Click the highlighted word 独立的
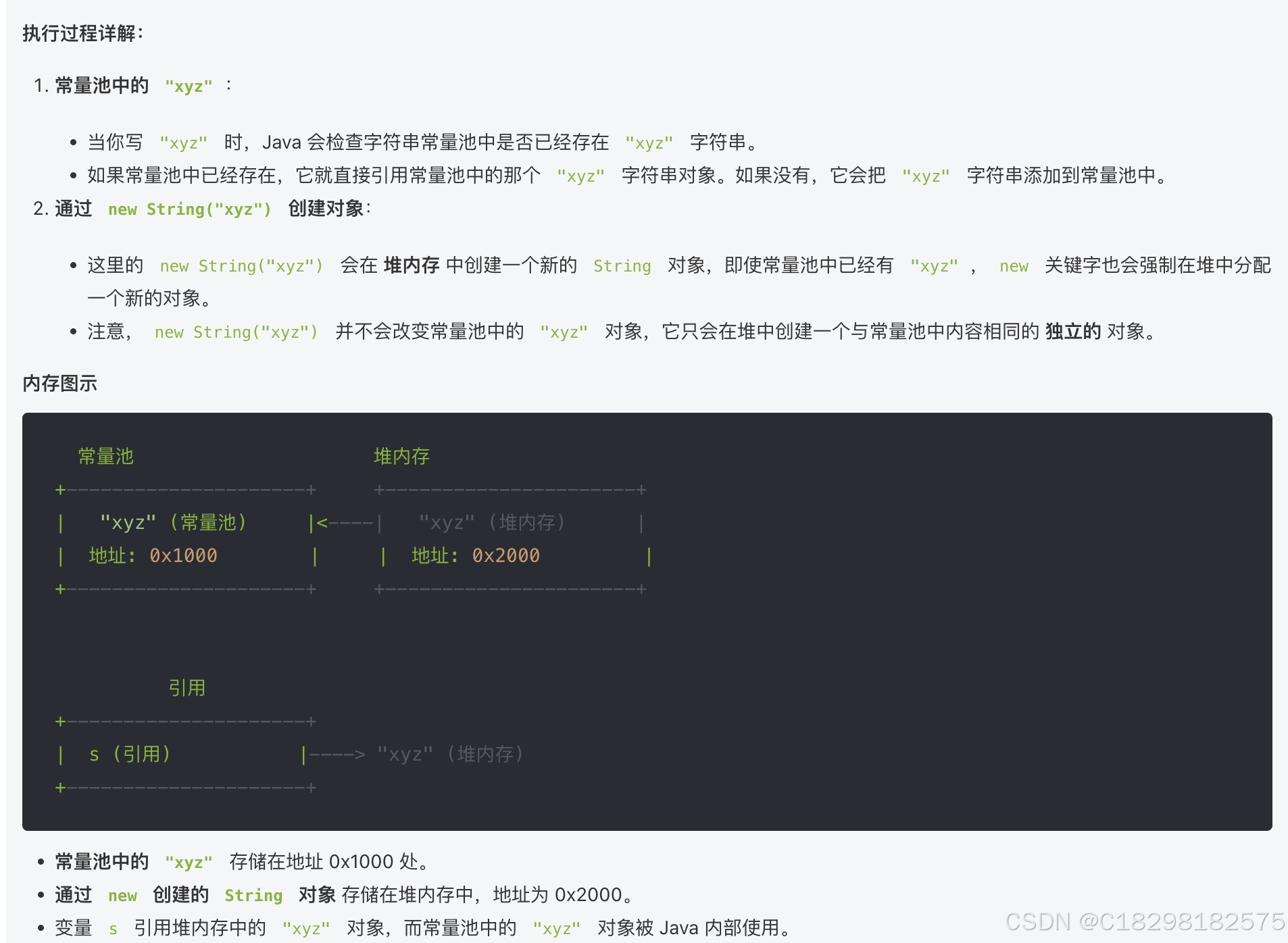The width and height of the screenshot is (1288, 943). 1072,331
